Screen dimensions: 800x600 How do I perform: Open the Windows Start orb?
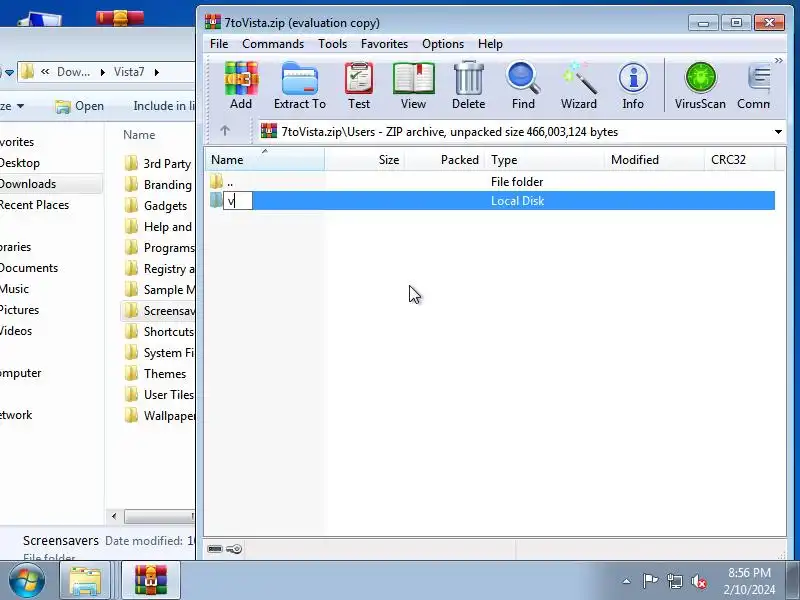pyautogui.click(x=26, y=580)
